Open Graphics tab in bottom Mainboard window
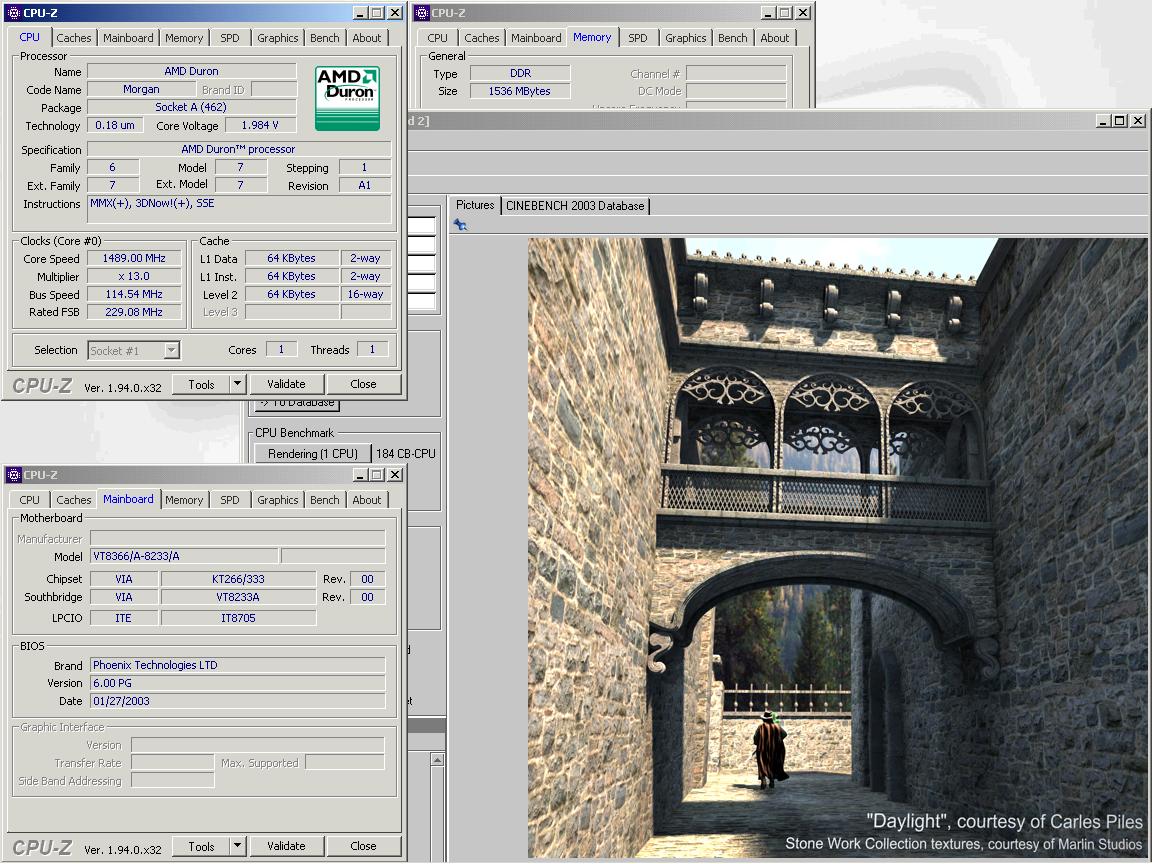1152x864 pixels. (278, 500)
